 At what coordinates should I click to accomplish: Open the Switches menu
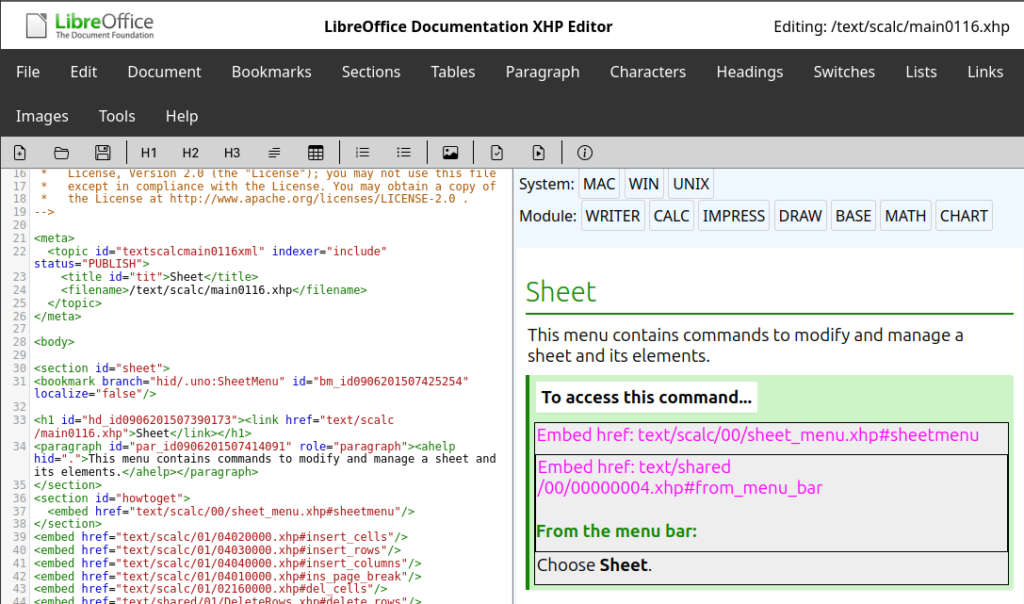point(844,71)
